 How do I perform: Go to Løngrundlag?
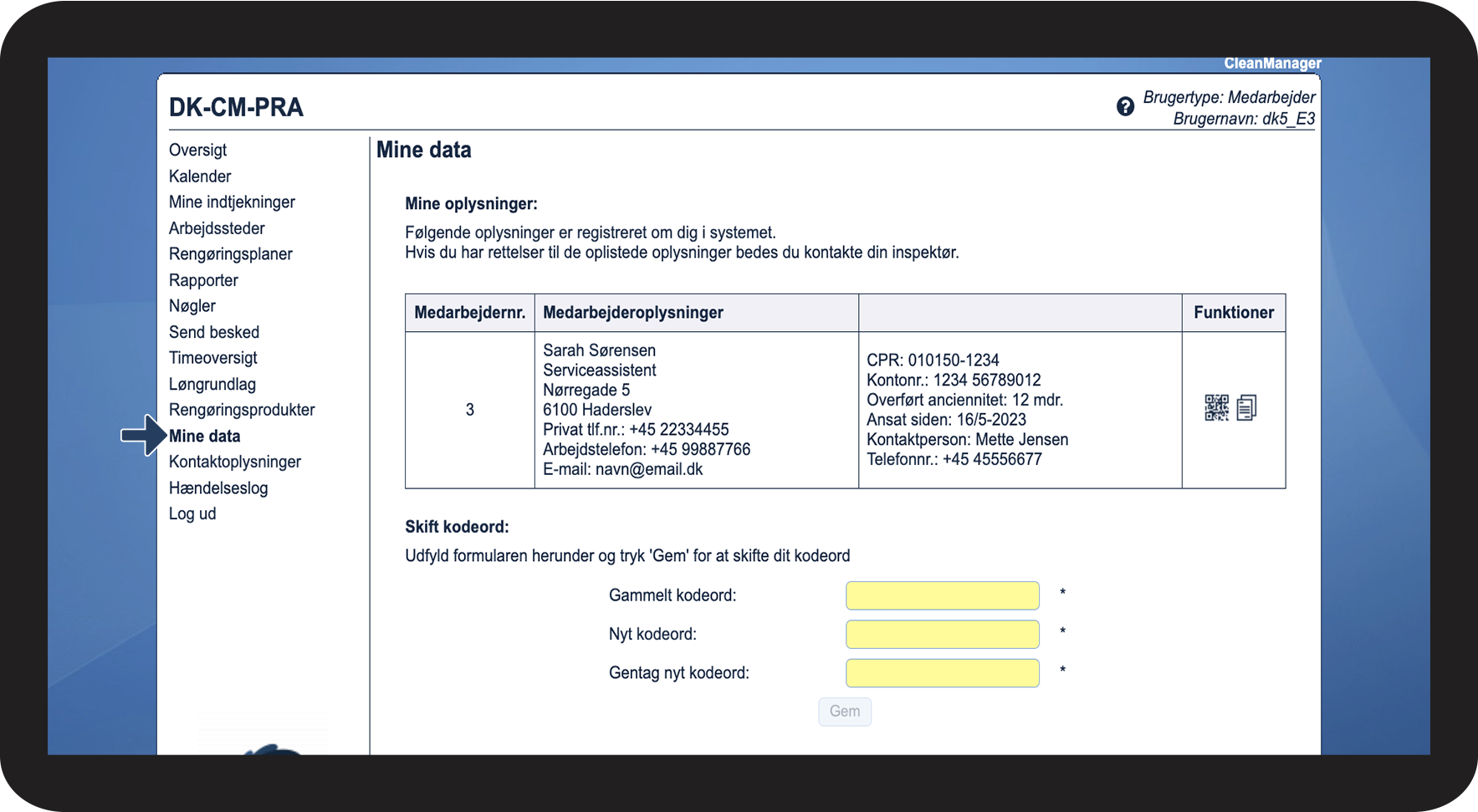[x=212, y=385]
